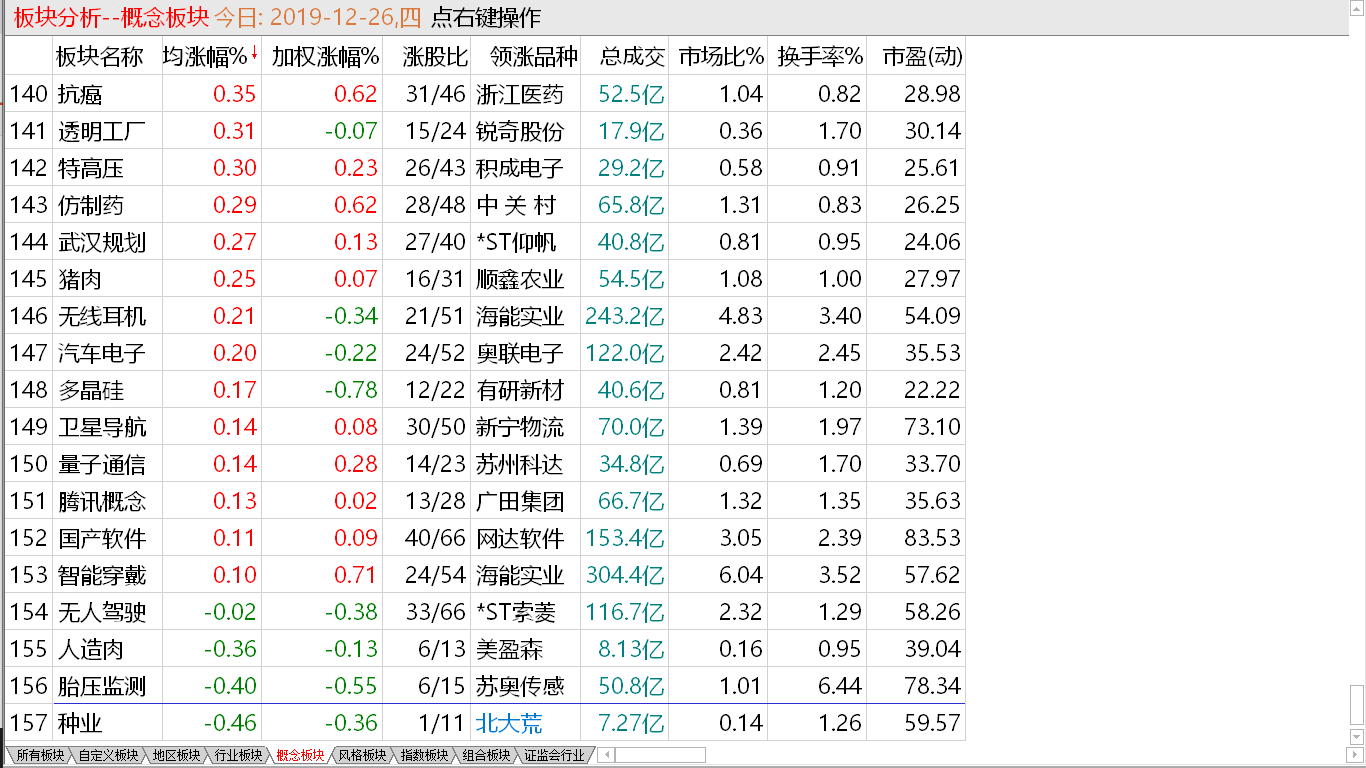The height and width of the screenshot is (768, 1366).
Task: Click the horizontal scrollbar left arrow
Action: tap(605, 755)
